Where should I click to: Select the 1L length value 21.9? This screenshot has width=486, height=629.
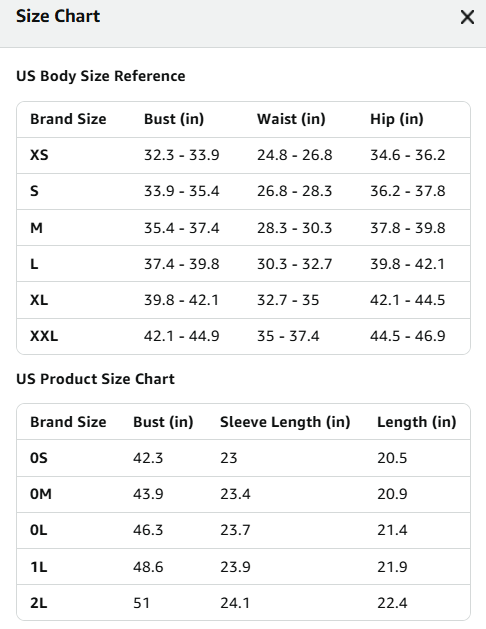[x=392, y=567]
